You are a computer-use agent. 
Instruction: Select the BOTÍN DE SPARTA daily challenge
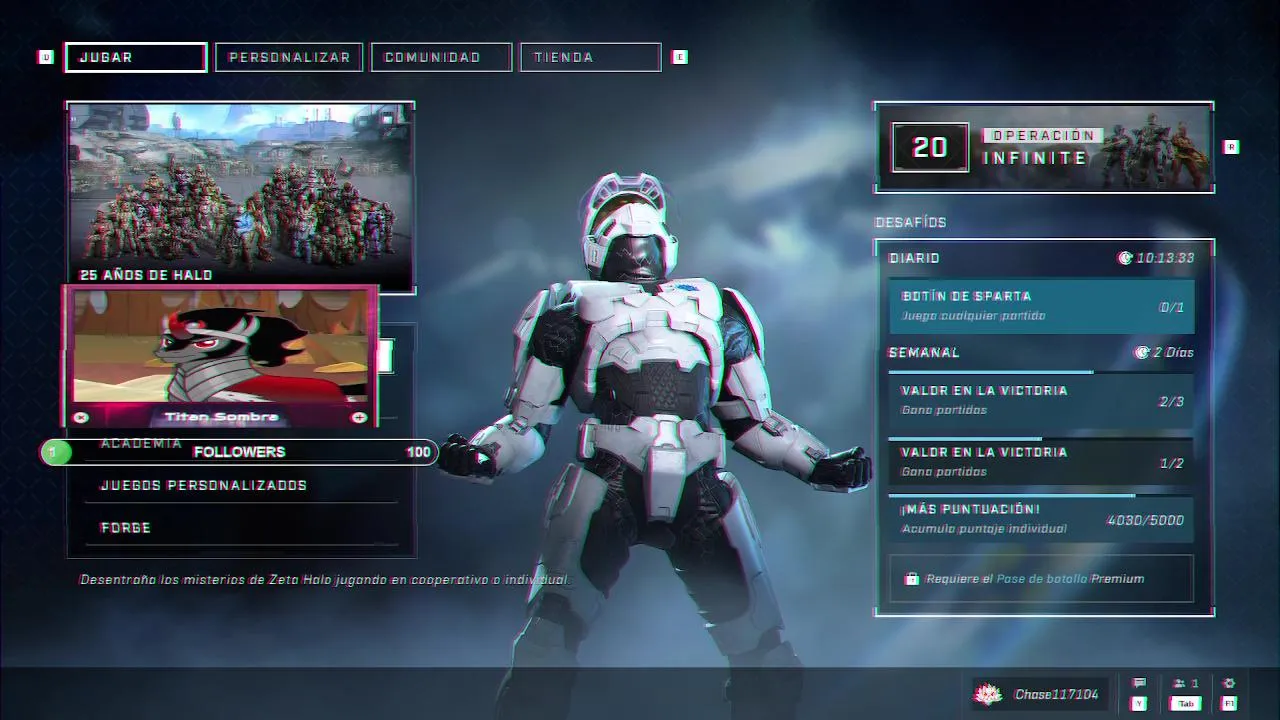click(1041, 305)
